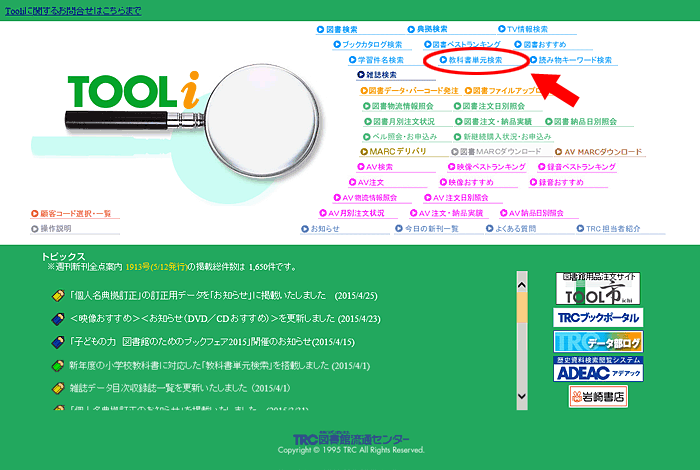Open AV注文・納品実績 link

pos(446,213)
